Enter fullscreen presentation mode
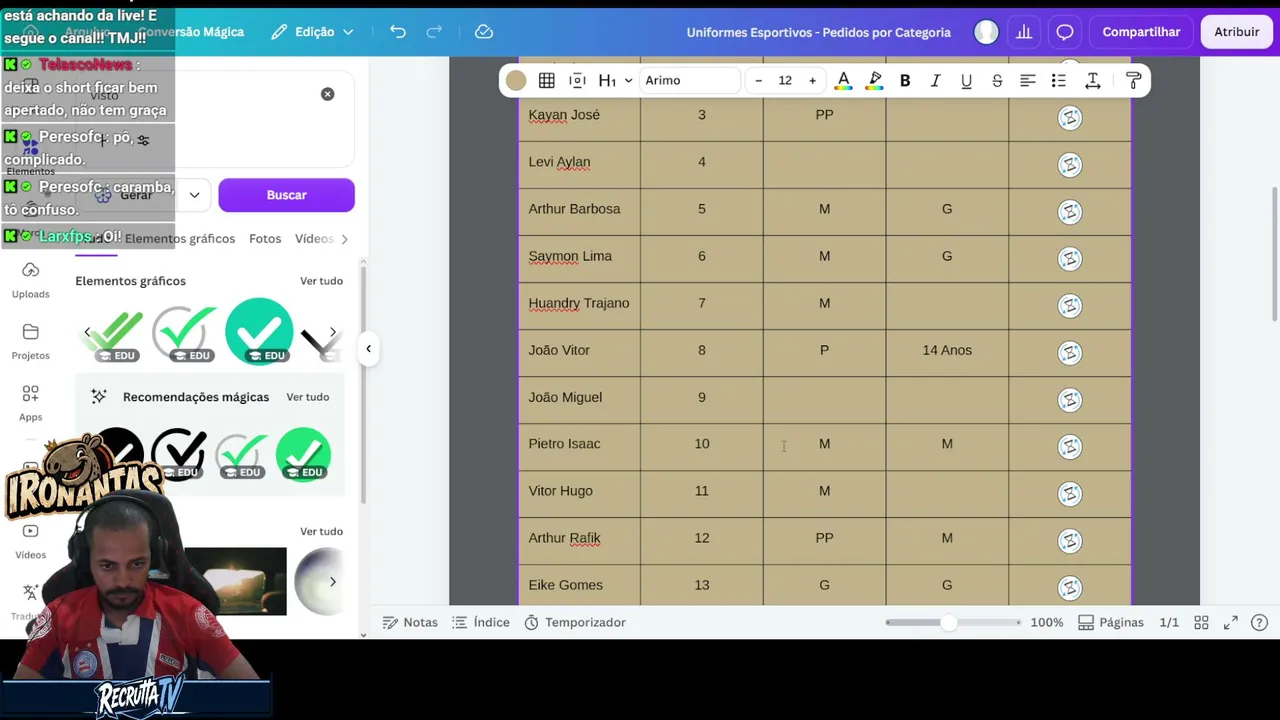 point(1231,622)
